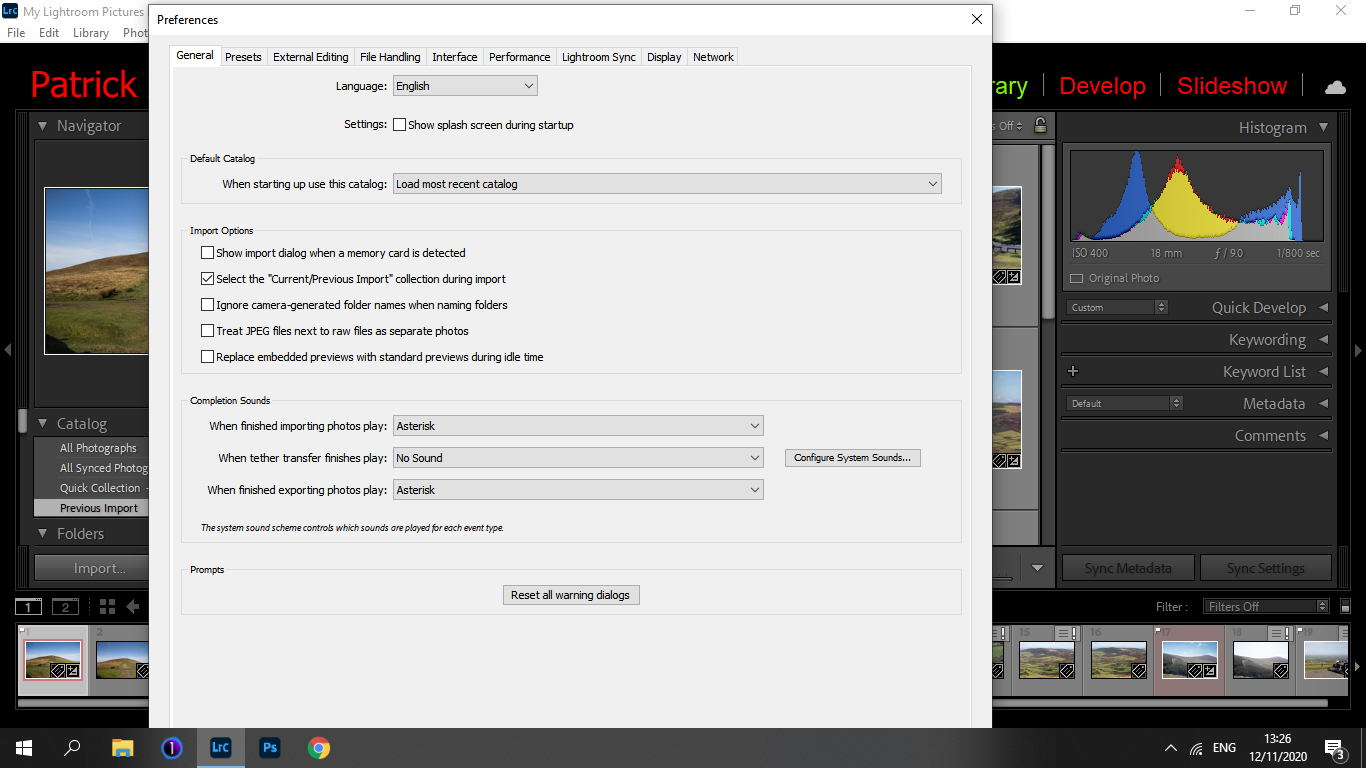Open the "When starting up use this catalog" dropdown

[x=666, y=183]
